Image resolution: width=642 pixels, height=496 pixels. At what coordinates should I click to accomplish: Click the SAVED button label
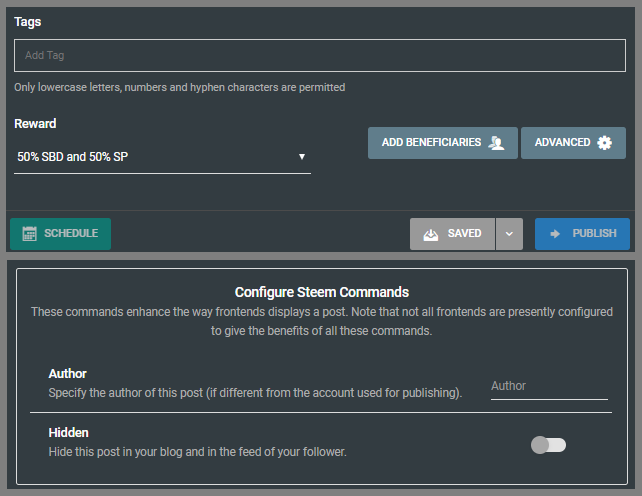[x=464, y=234]
